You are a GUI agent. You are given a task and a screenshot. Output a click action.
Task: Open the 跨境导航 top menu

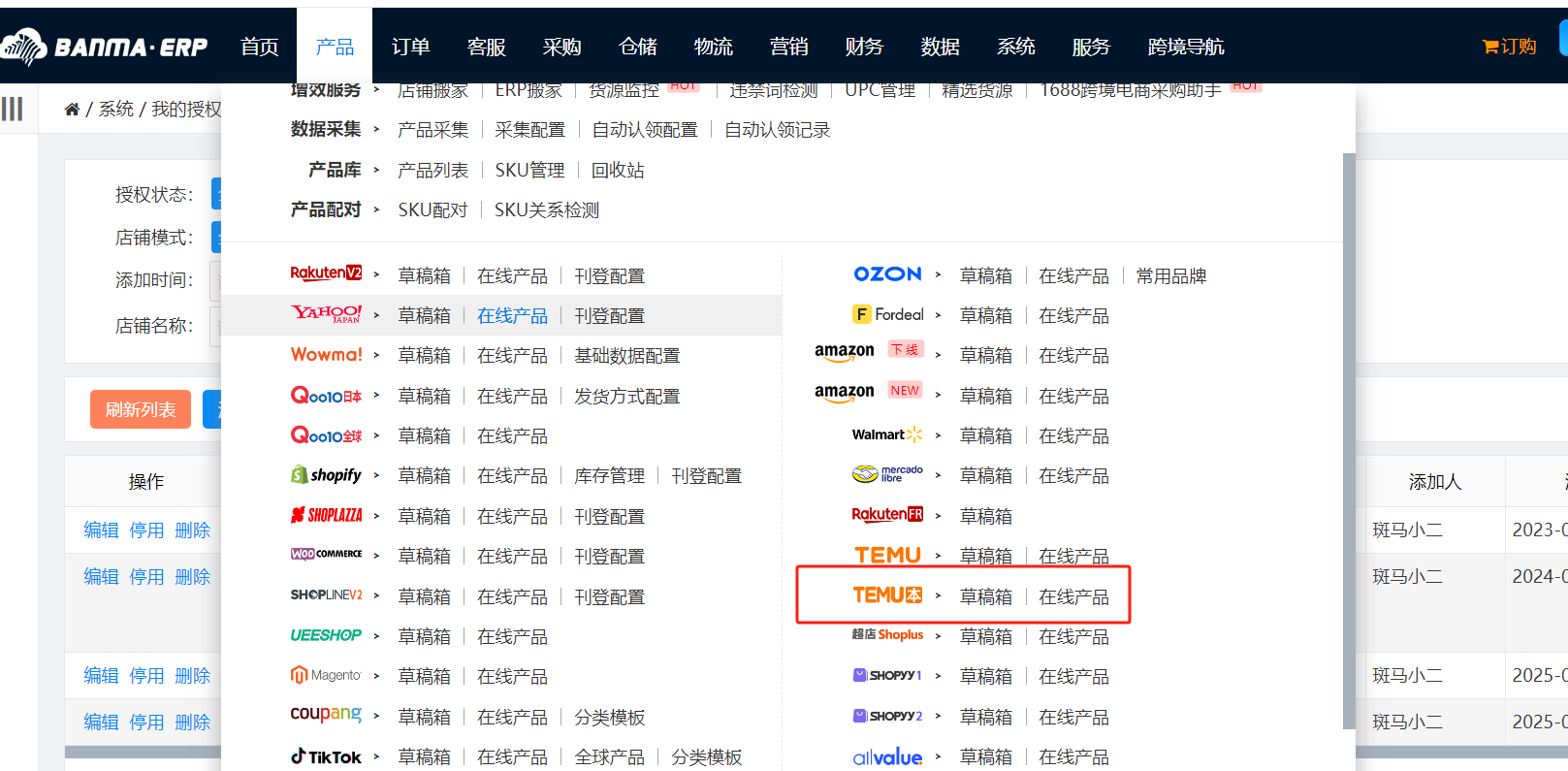(1186, 47)
